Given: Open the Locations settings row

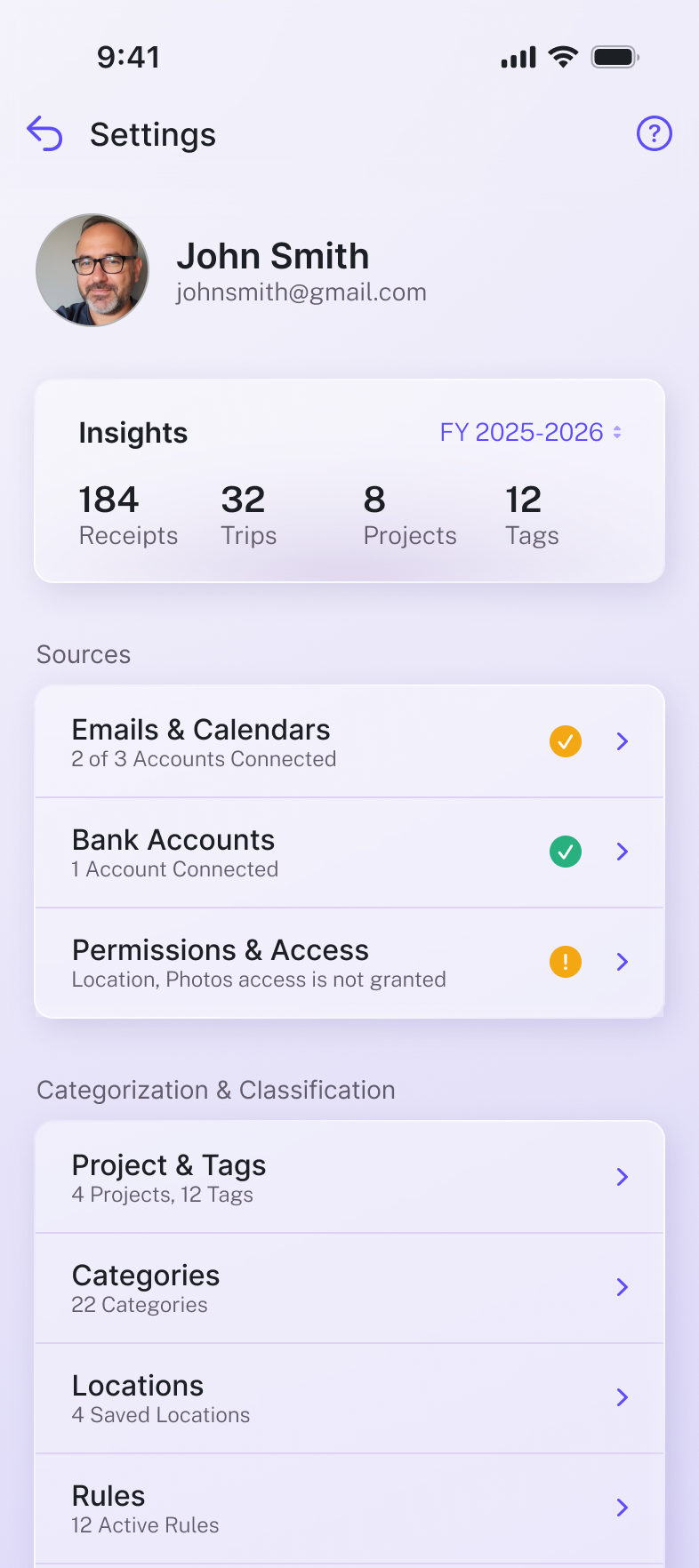Looking at the screenshot, I should point(349,1397).
